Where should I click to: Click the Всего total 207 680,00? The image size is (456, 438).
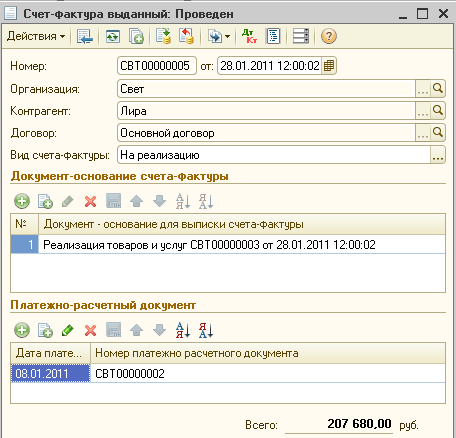(339, 424)
